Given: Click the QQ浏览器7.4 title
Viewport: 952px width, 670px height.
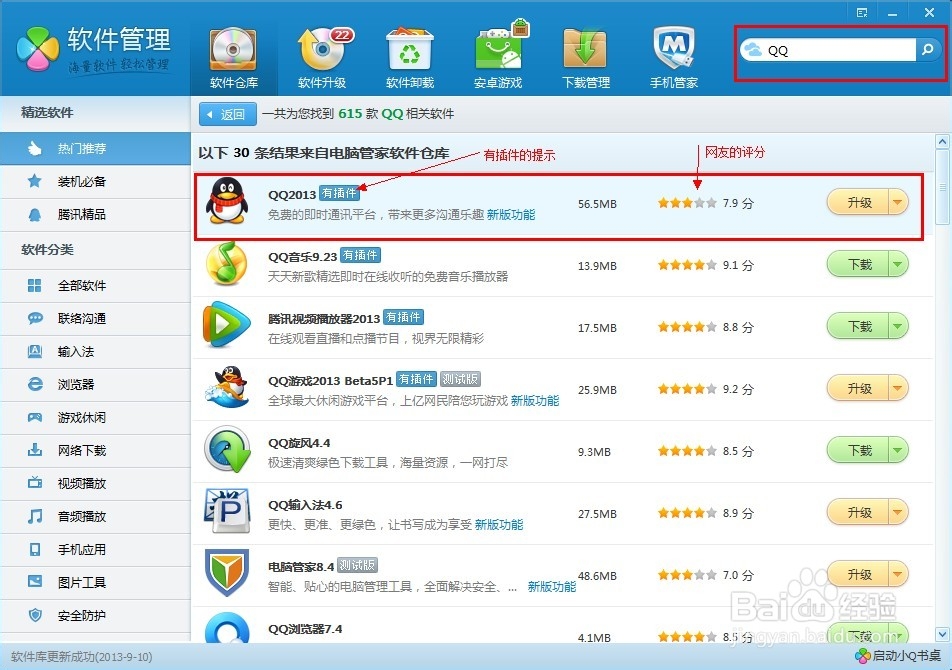Looking at the screenshot, I should tap(305, 629).
